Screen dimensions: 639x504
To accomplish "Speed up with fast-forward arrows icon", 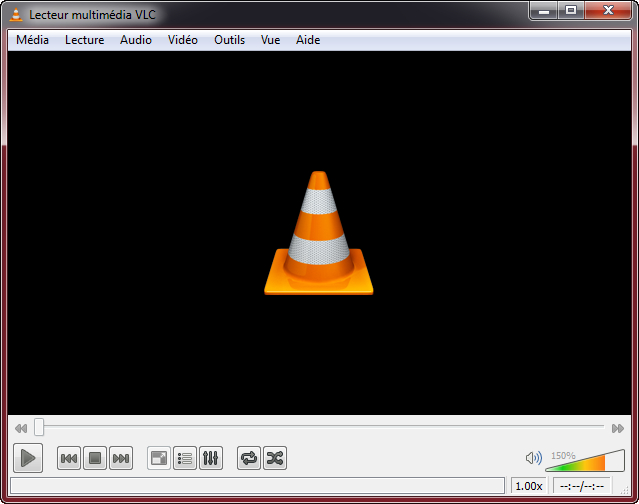I will 618,428.
